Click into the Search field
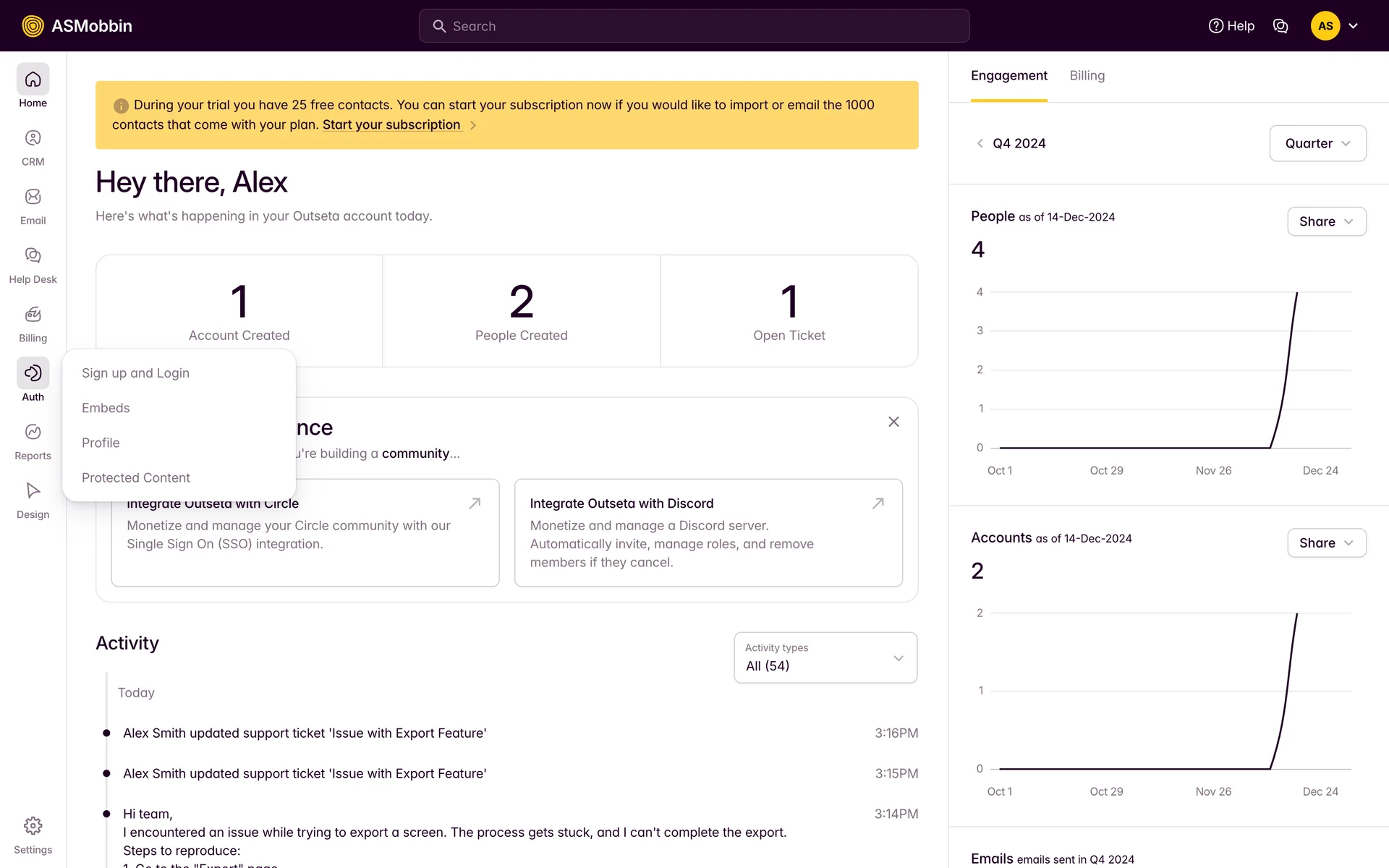The width and height of the screenshot is (1389, 868). coord(694,26)
